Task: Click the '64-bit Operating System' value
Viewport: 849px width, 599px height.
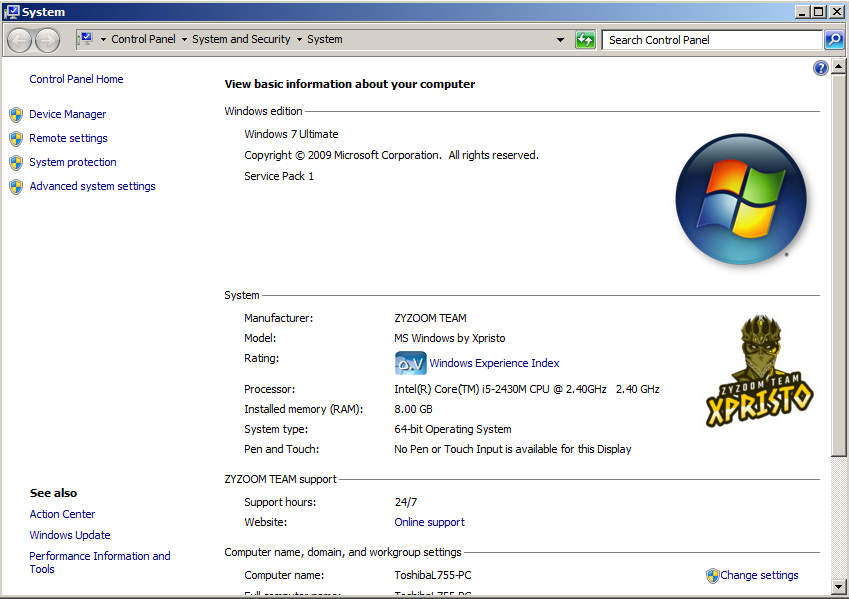Action: pos(453,429)
